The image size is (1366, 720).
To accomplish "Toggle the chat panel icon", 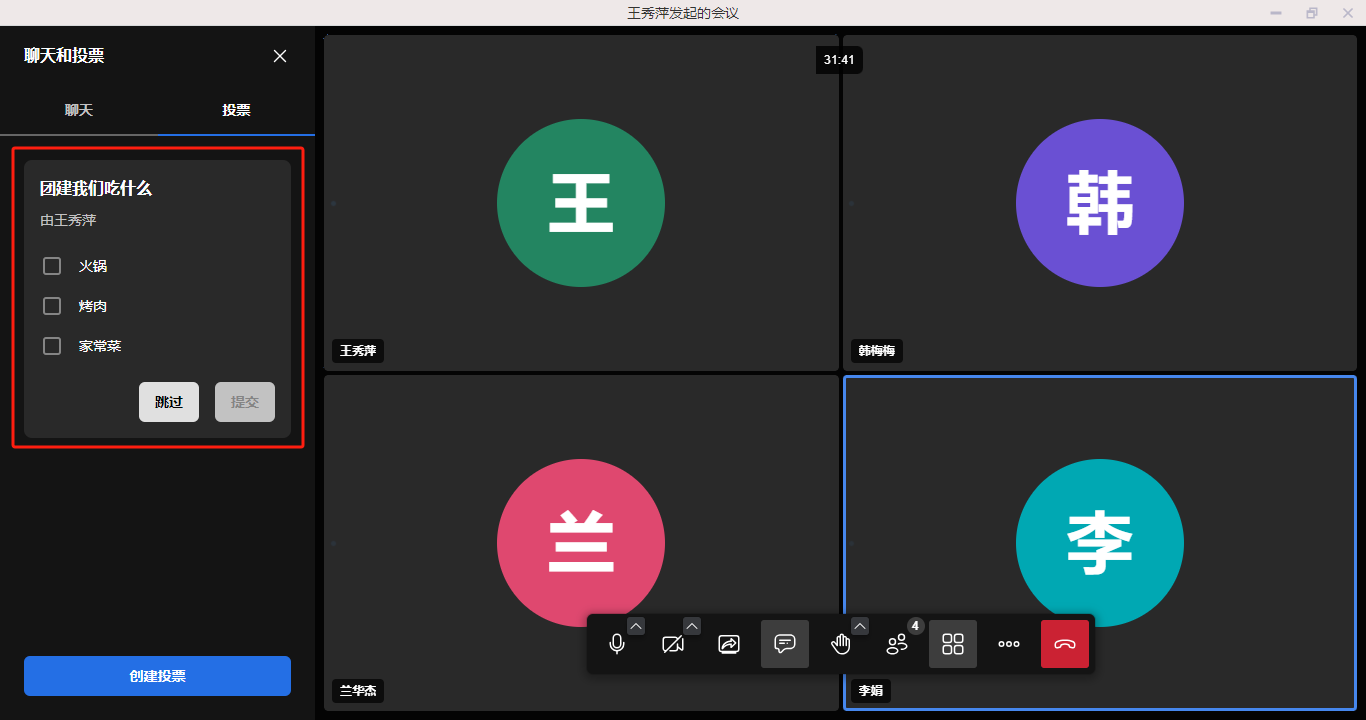I will pos(785,644).
